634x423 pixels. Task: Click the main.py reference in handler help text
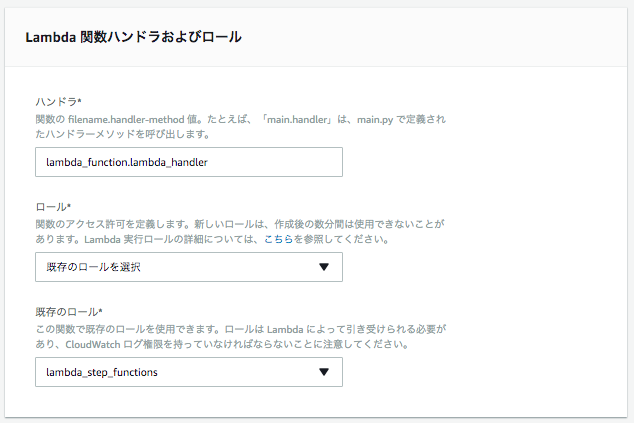(375, 120)
